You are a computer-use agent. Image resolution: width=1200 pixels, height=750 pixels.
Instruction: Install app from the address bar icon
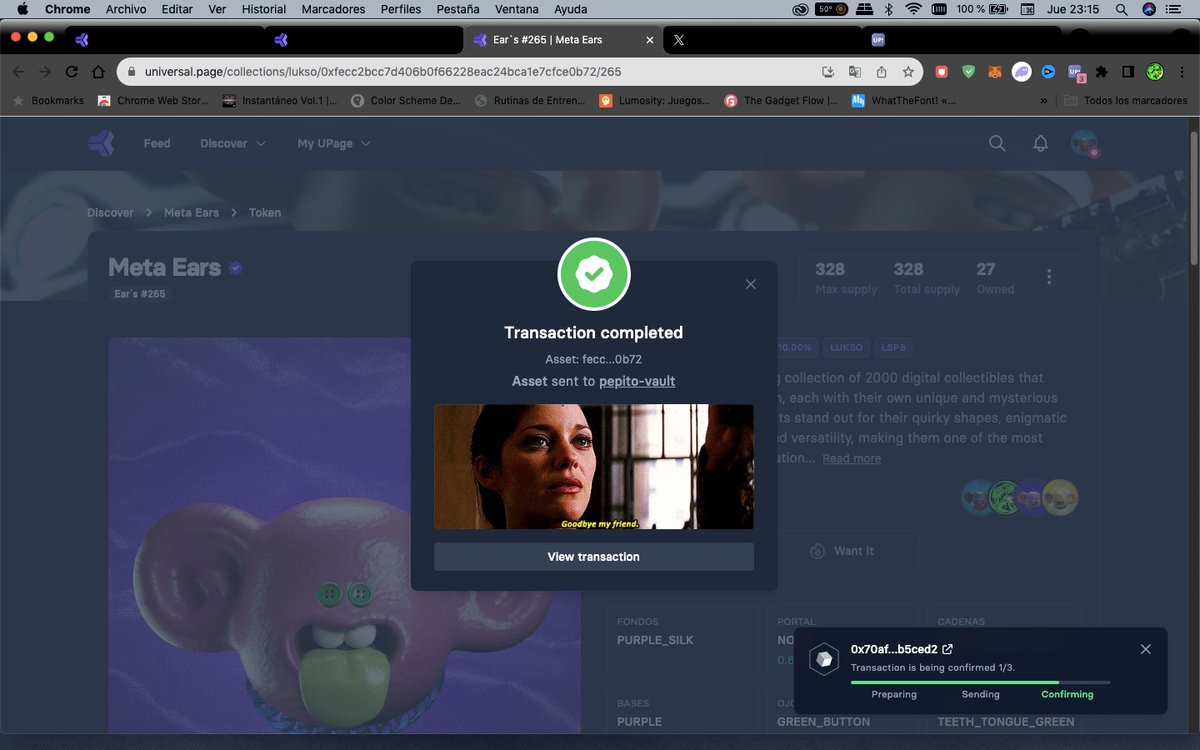point(828,72)
